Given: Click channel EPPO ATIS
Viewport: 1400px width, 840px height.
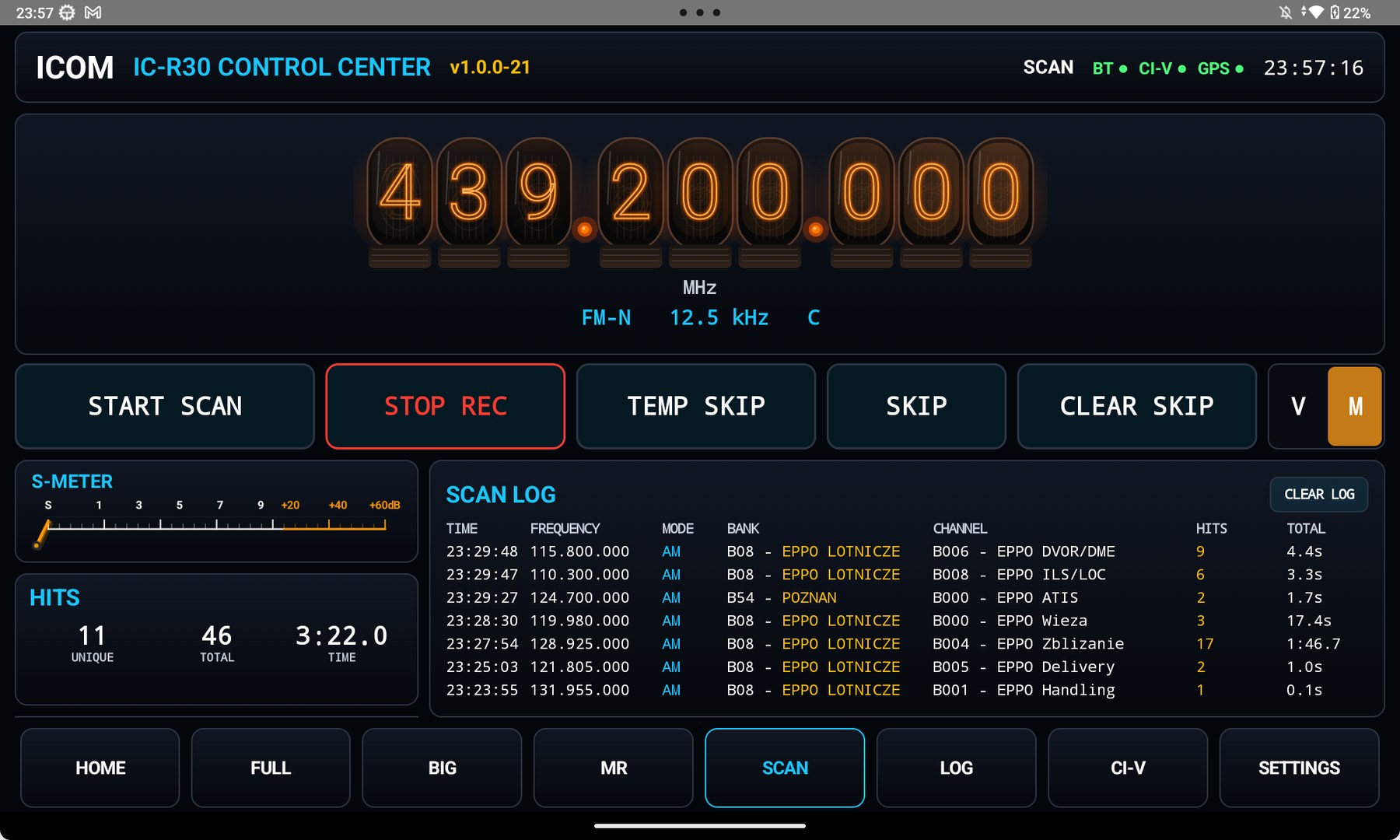Looking at the screenshot, I should click(1005, 598).
